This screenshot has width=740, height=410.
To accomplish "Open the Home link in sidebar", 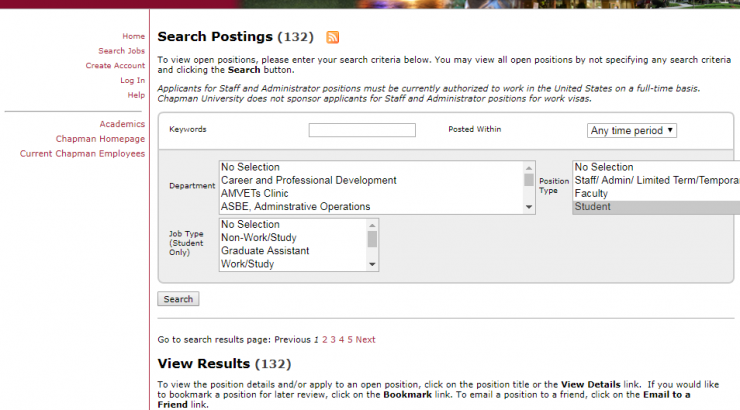I will pos(133,36).
